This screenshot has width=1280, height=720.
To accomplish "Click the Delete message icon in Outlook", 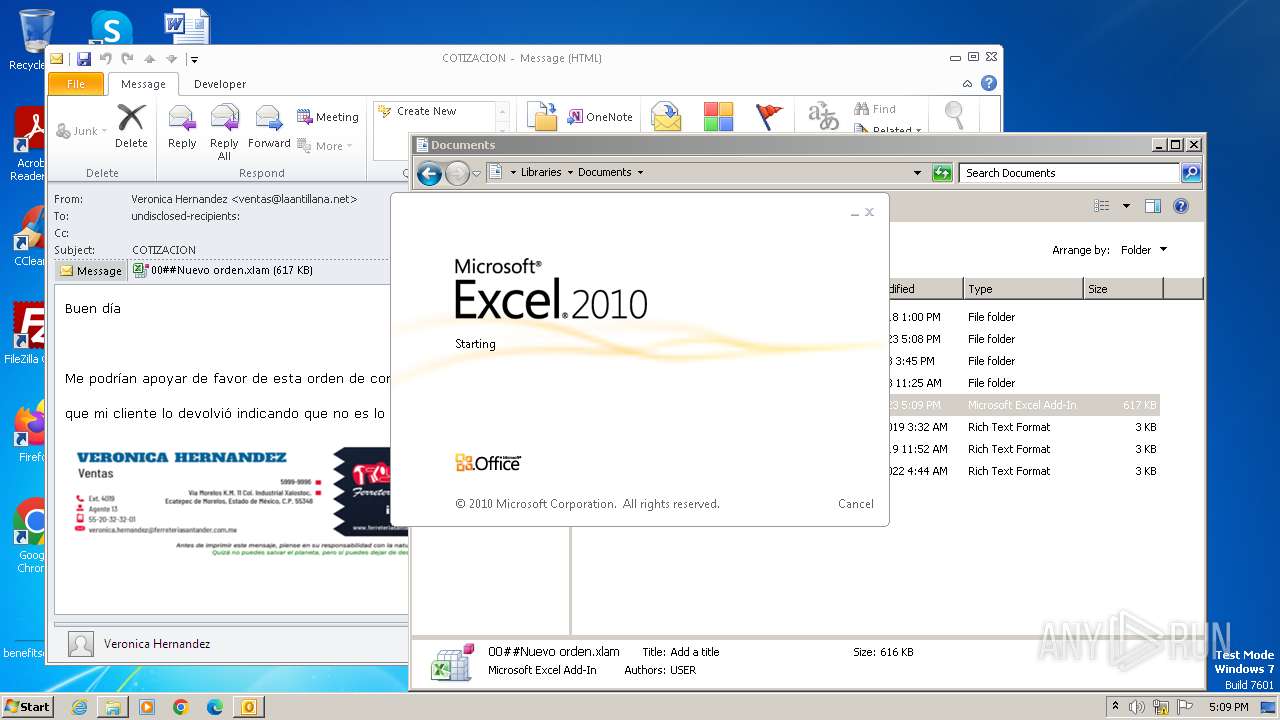I will 131,126.
